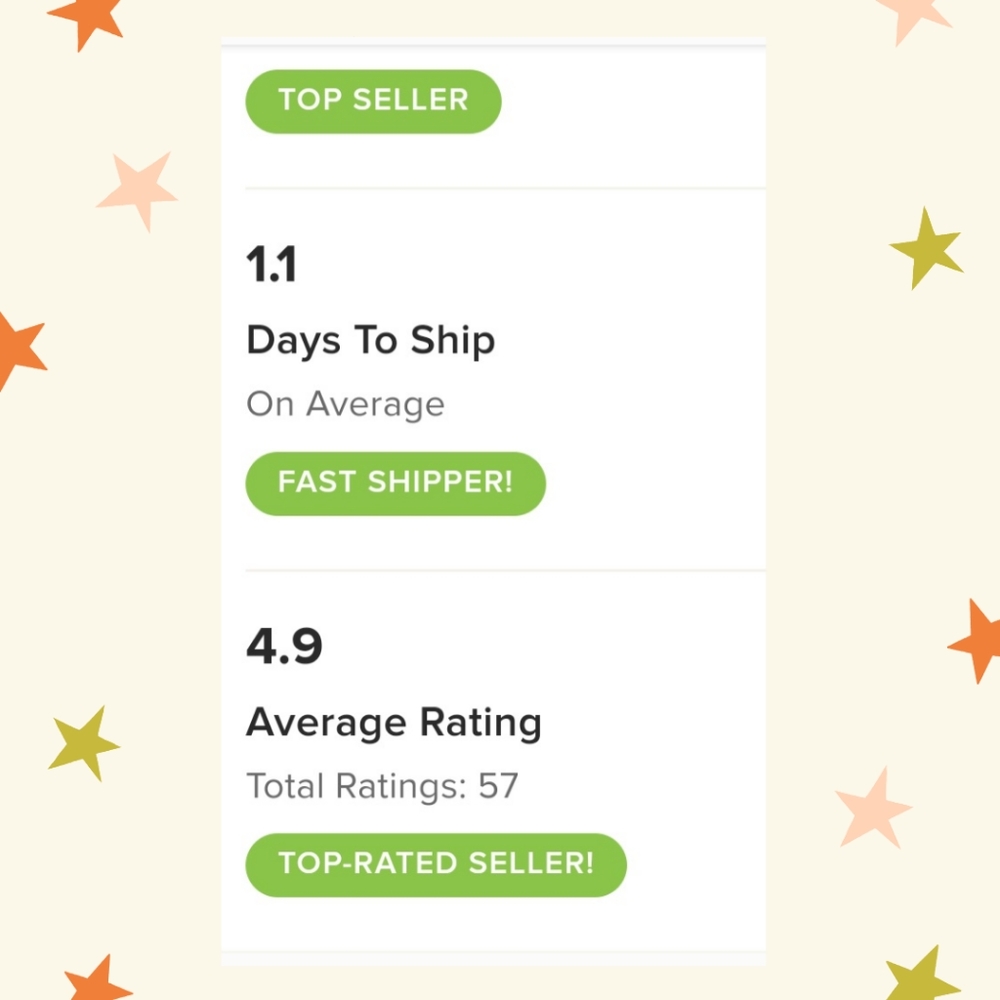Select the FAST SHIPPER! green badge

[395, 483]
